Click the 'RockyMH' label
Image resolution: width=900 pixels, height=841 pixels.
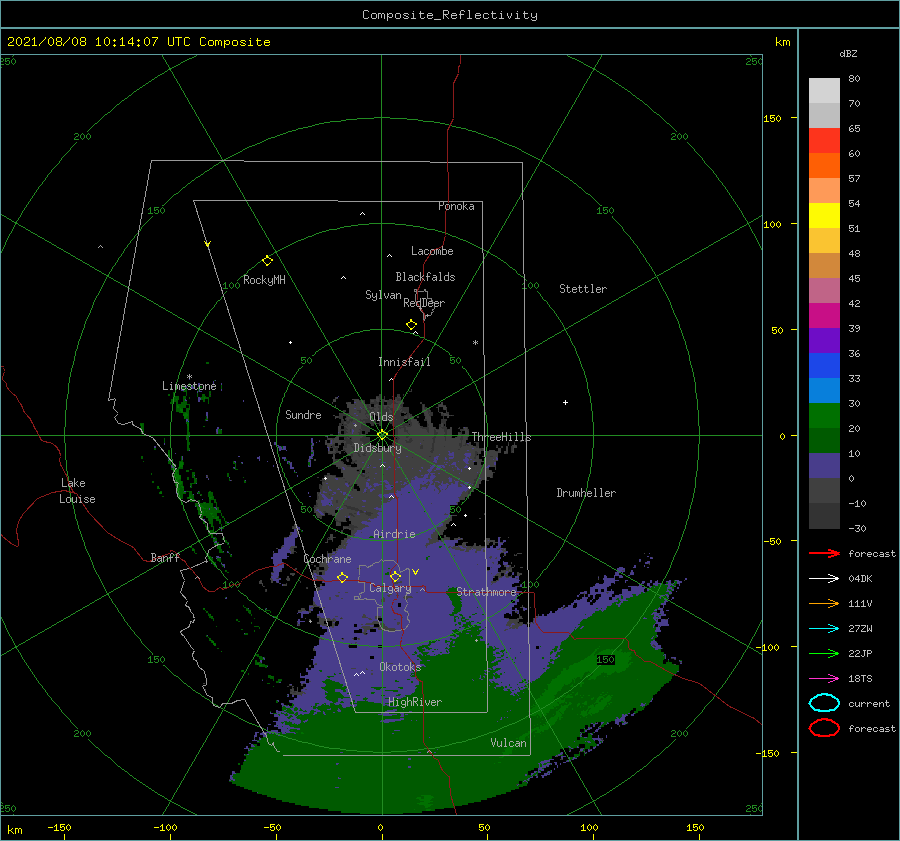pyautogui.click(x=265, y=280)
